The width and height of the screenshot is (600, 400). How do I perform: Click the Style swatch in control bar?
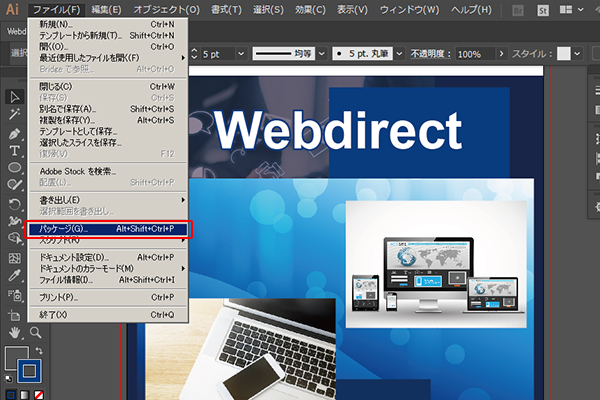click(563, 54)
